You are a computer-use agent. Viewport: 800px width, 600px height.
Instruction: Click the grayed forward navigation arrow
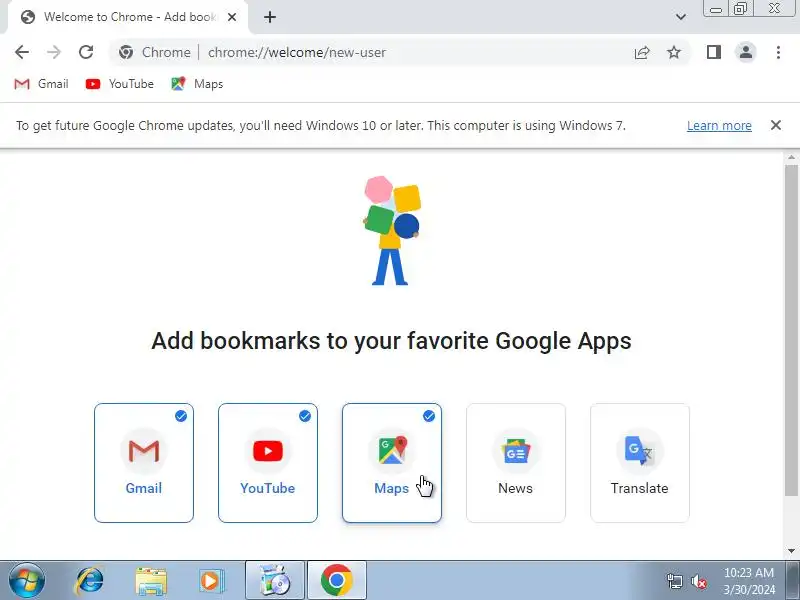(x=54, y=52)
